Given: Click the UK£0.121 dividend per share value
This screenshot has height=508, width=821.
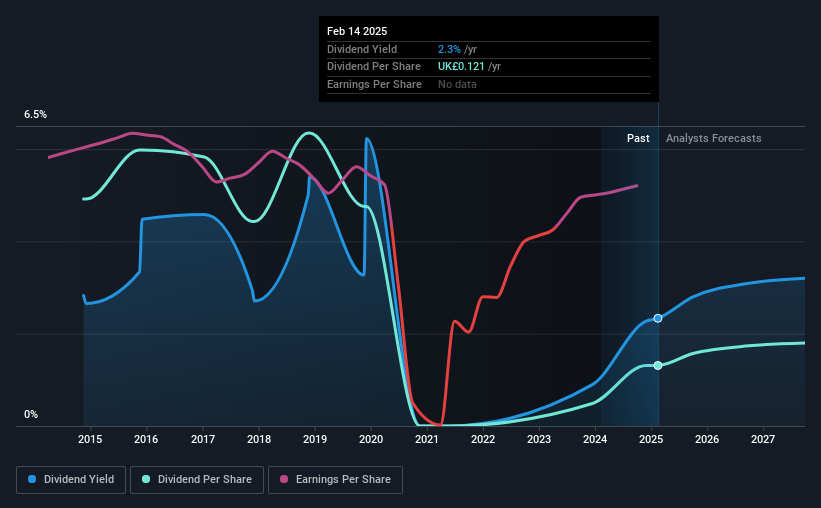Looking at the screenshot, I should 461,67.
